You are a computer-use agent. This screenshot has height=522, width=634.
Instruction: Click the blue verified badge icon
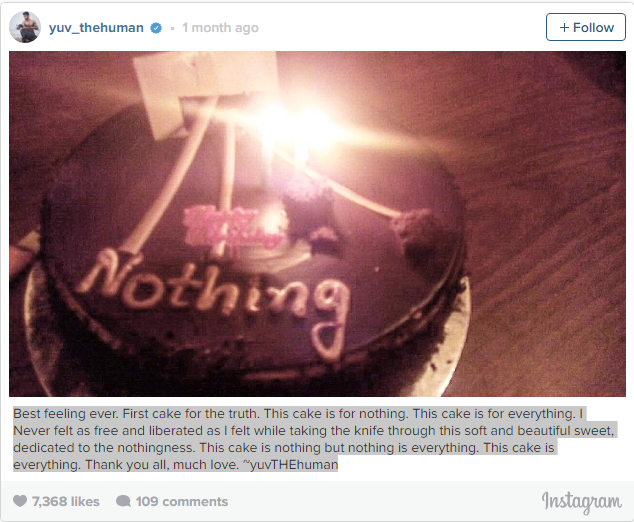(x=156, y=28)
